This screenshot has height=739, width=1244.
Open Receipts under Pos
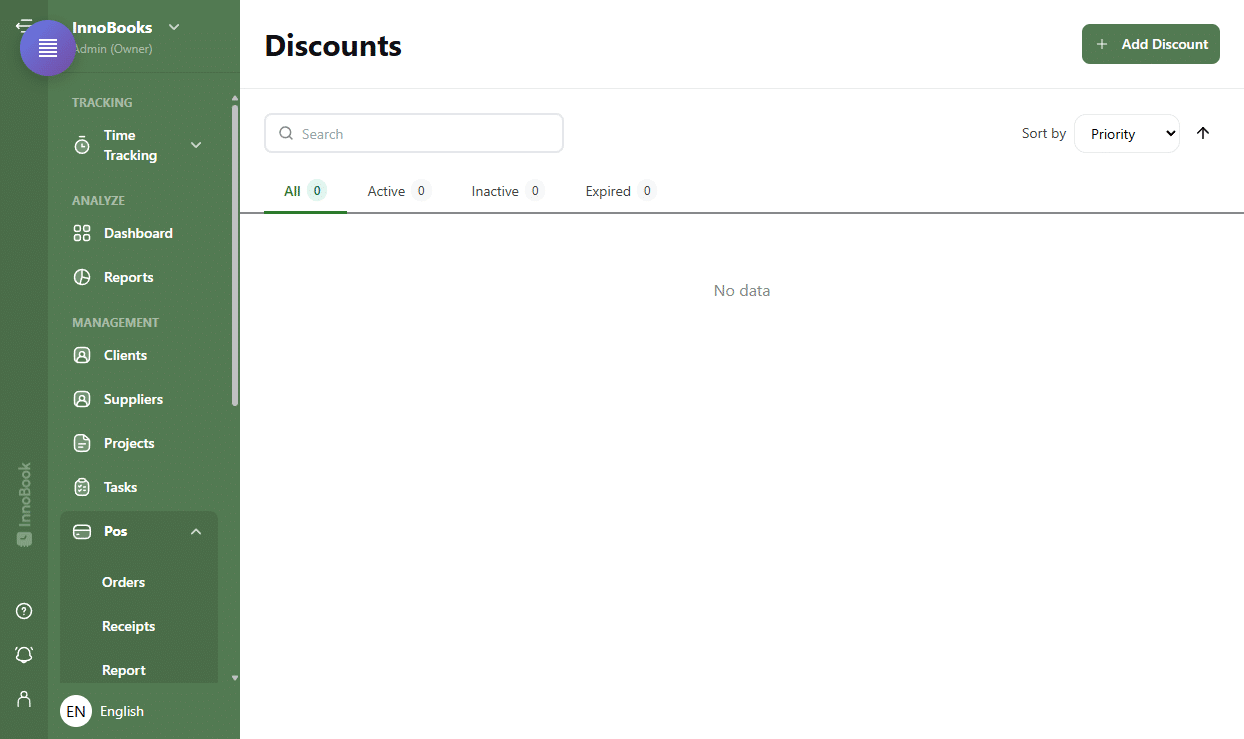[x=129, y=626]
